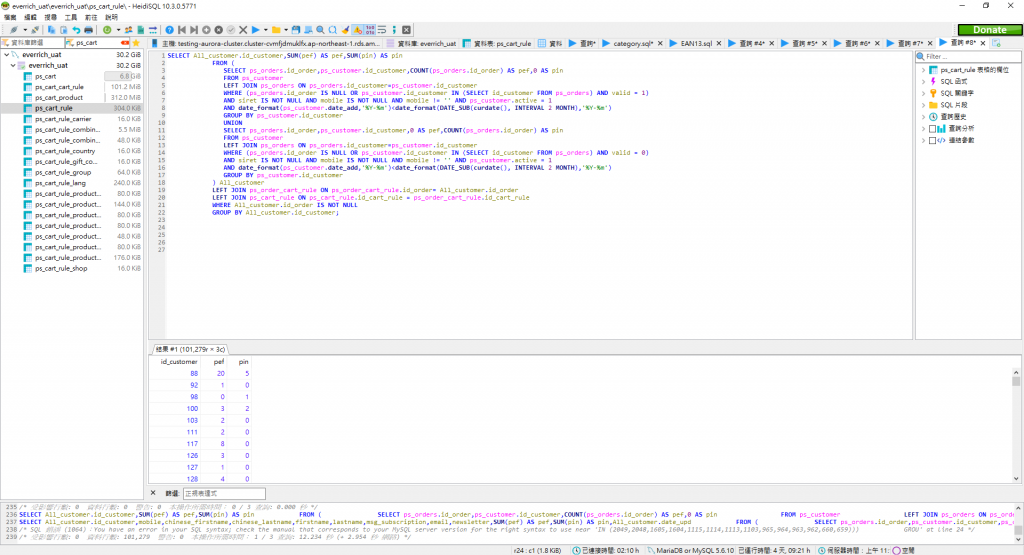Close the filter panel with X
Screen dimensions: 1024x555
[153, 493]
